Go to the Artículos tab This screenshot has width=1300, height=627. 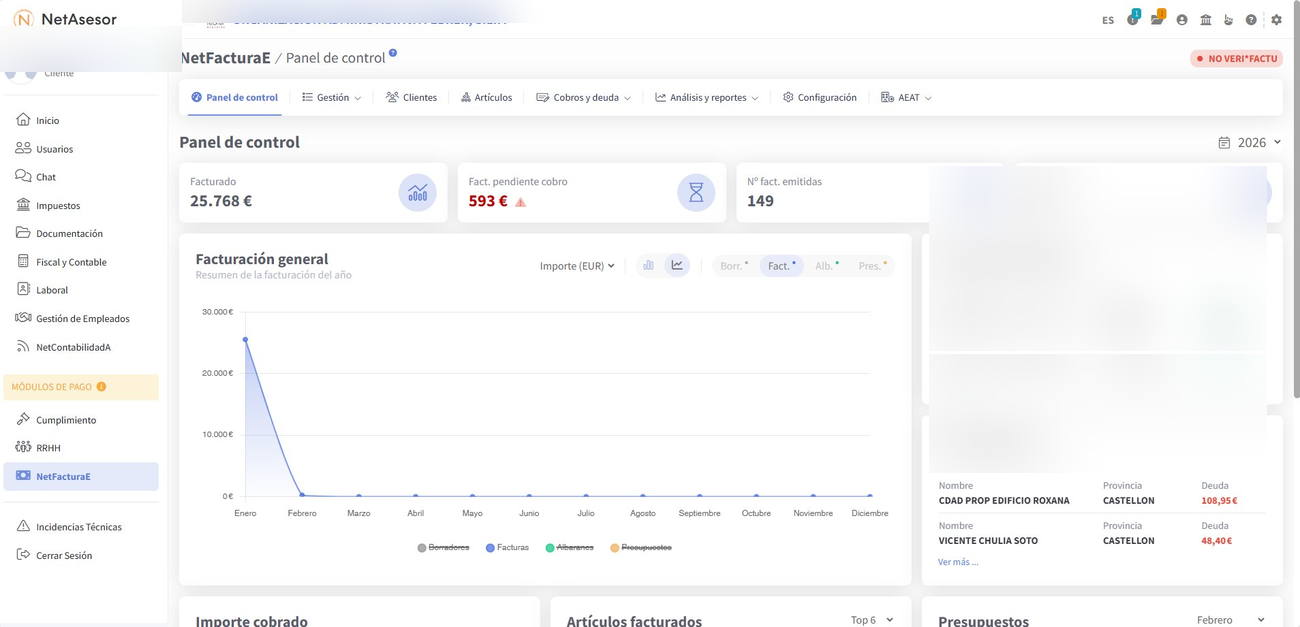[486, 98]
